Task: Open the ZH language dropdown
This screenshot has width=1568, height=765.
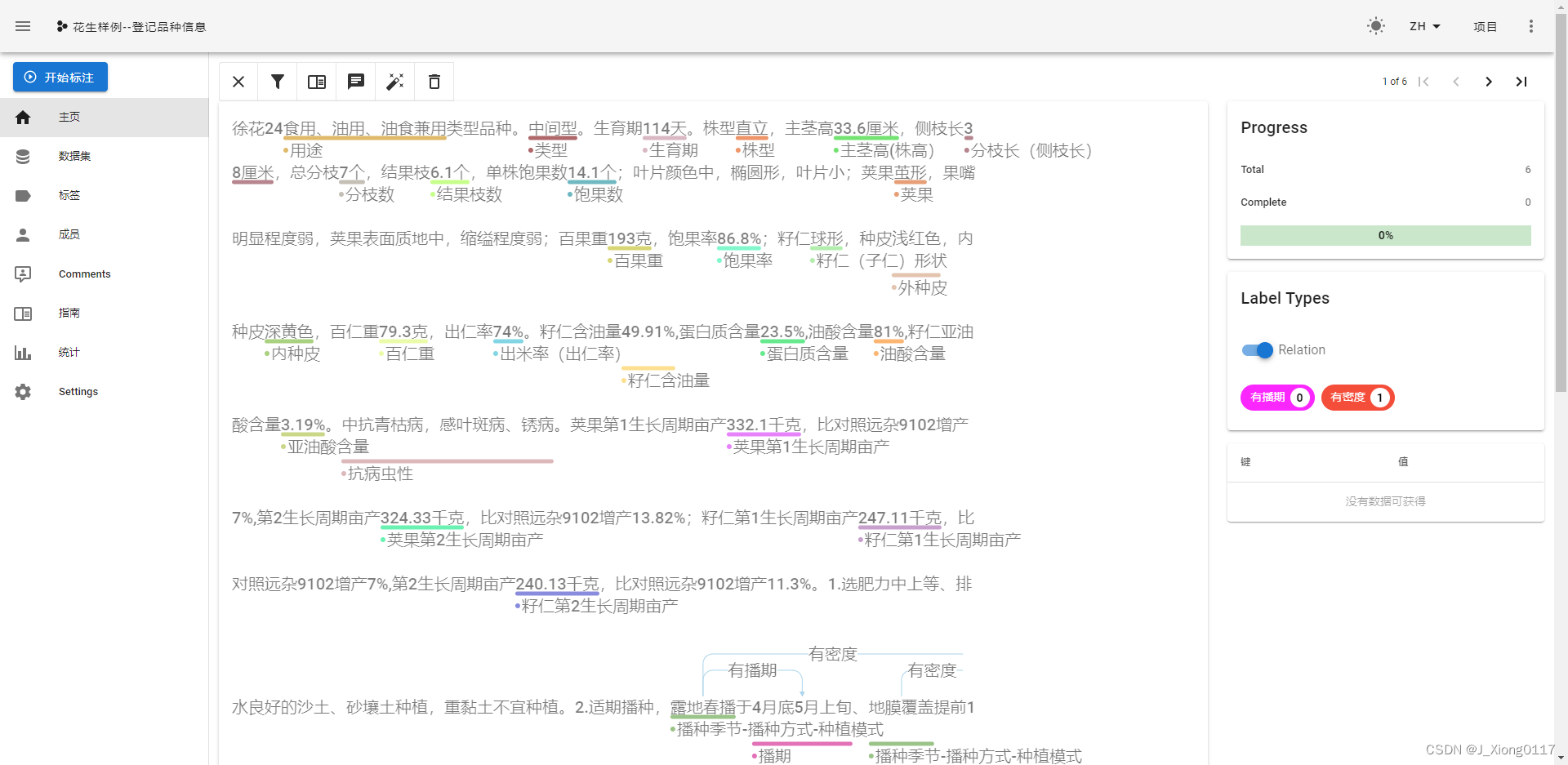Action: [x=1424, y=25]
